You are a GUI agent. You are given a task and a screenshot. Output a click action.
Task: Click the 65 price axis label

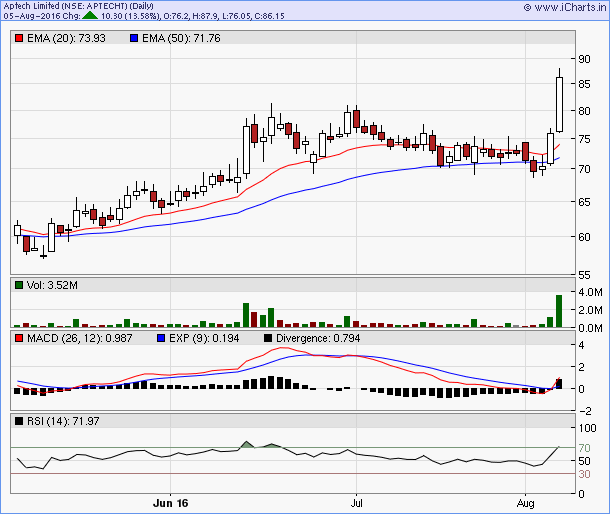click(584, 202)
